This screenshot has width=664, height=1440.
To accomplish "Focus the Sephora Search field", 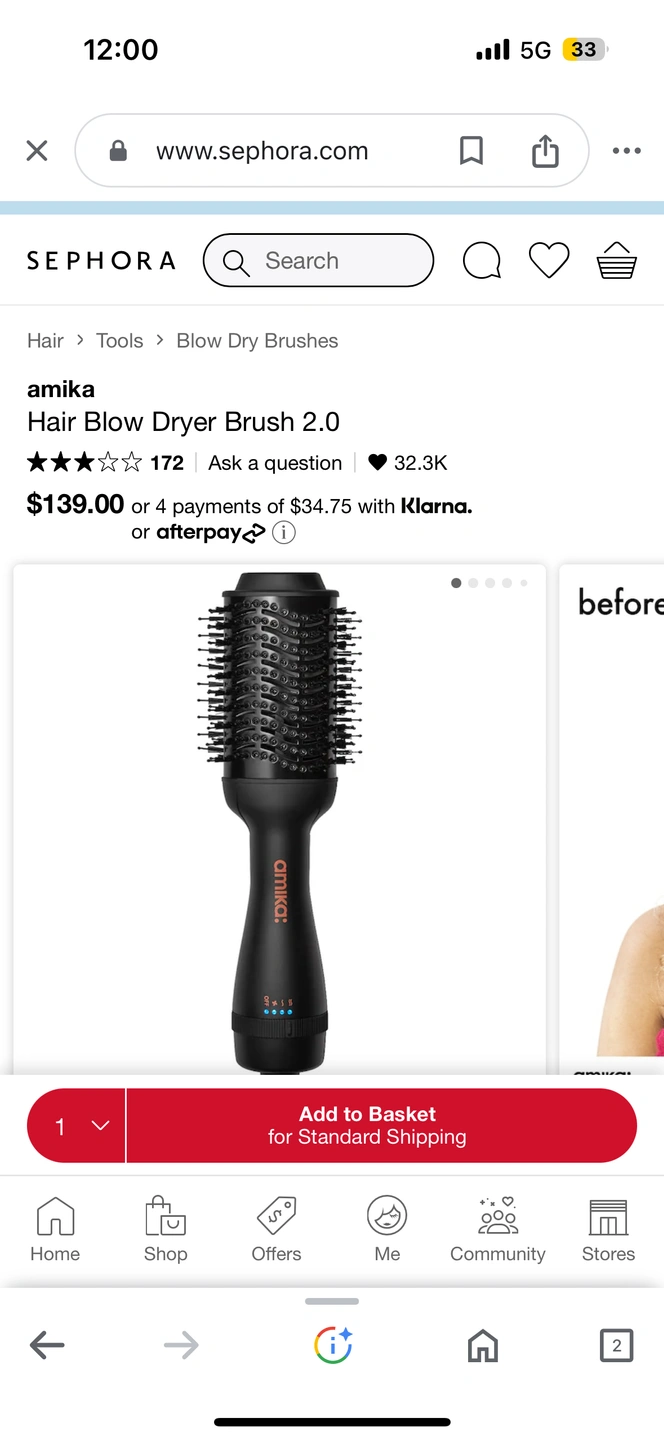I will (x=318, y=261).
